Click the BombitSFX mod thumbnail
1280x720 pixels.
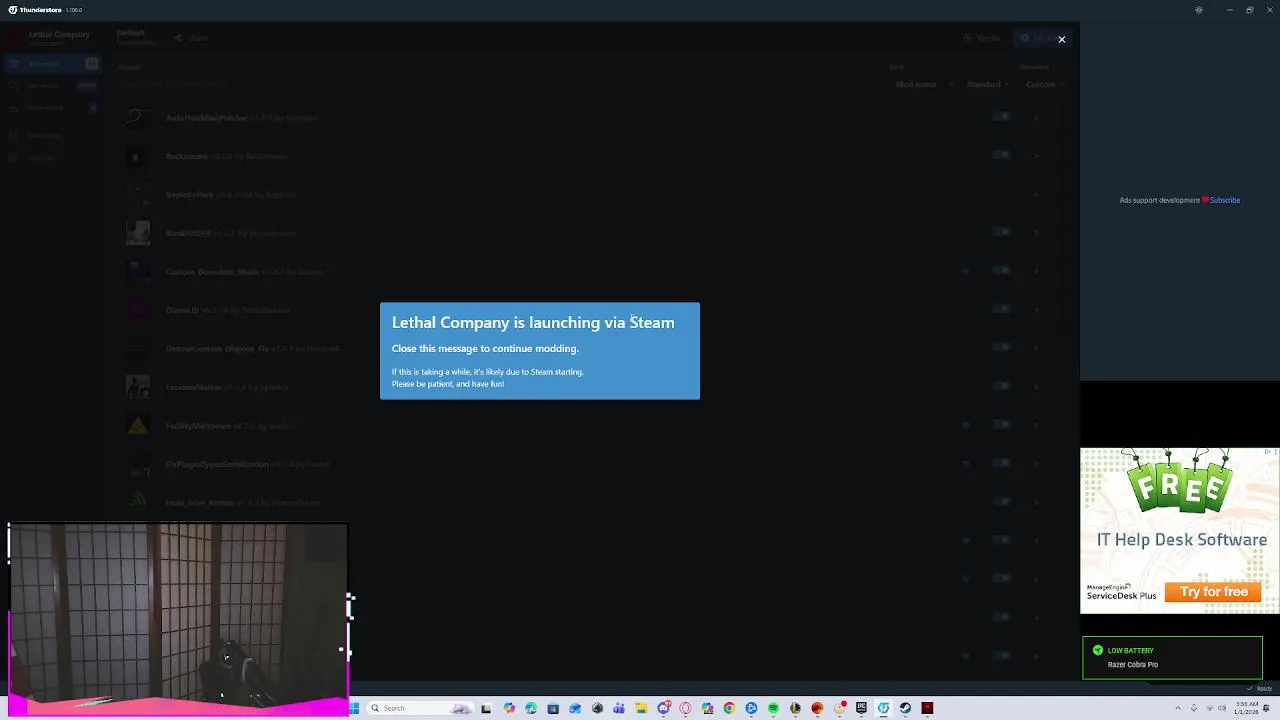(x=138, y=233)
